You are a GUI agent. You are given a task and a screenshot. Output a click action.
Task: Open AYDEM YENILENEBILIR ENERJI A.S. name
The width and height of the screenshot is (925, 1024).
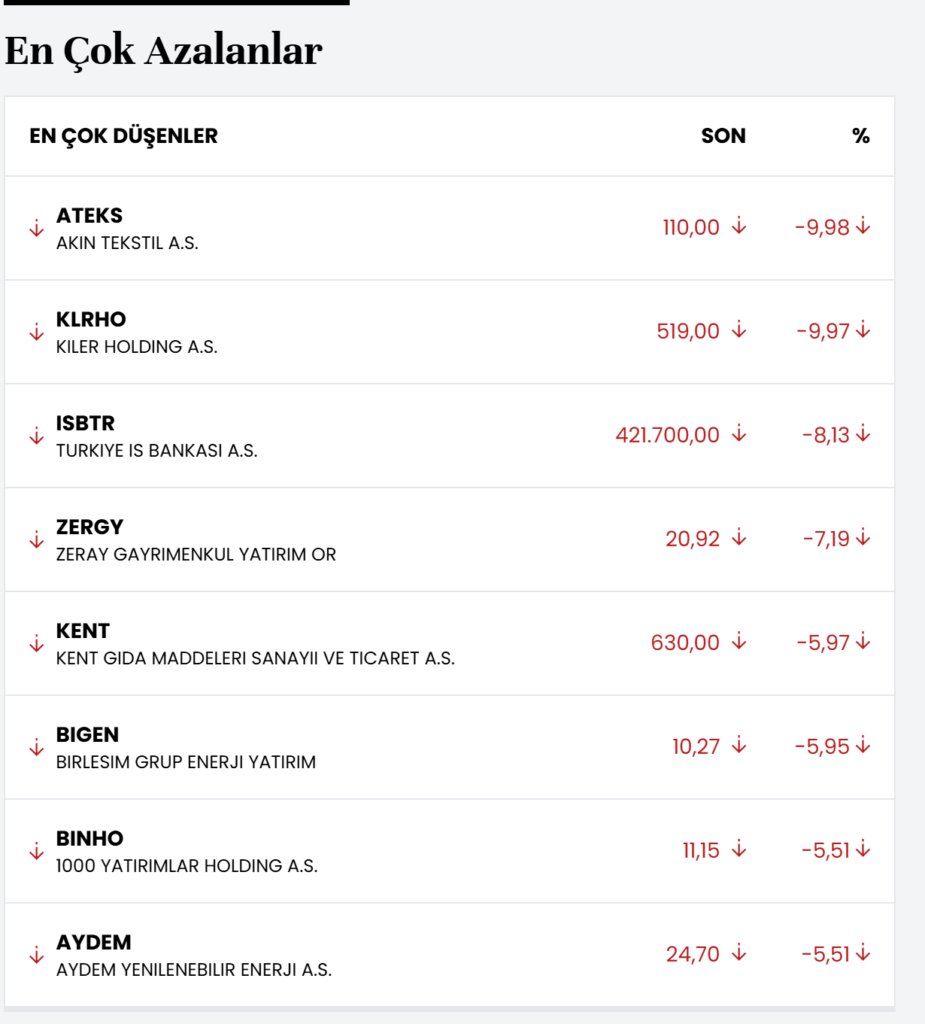(x=193, y=970)
